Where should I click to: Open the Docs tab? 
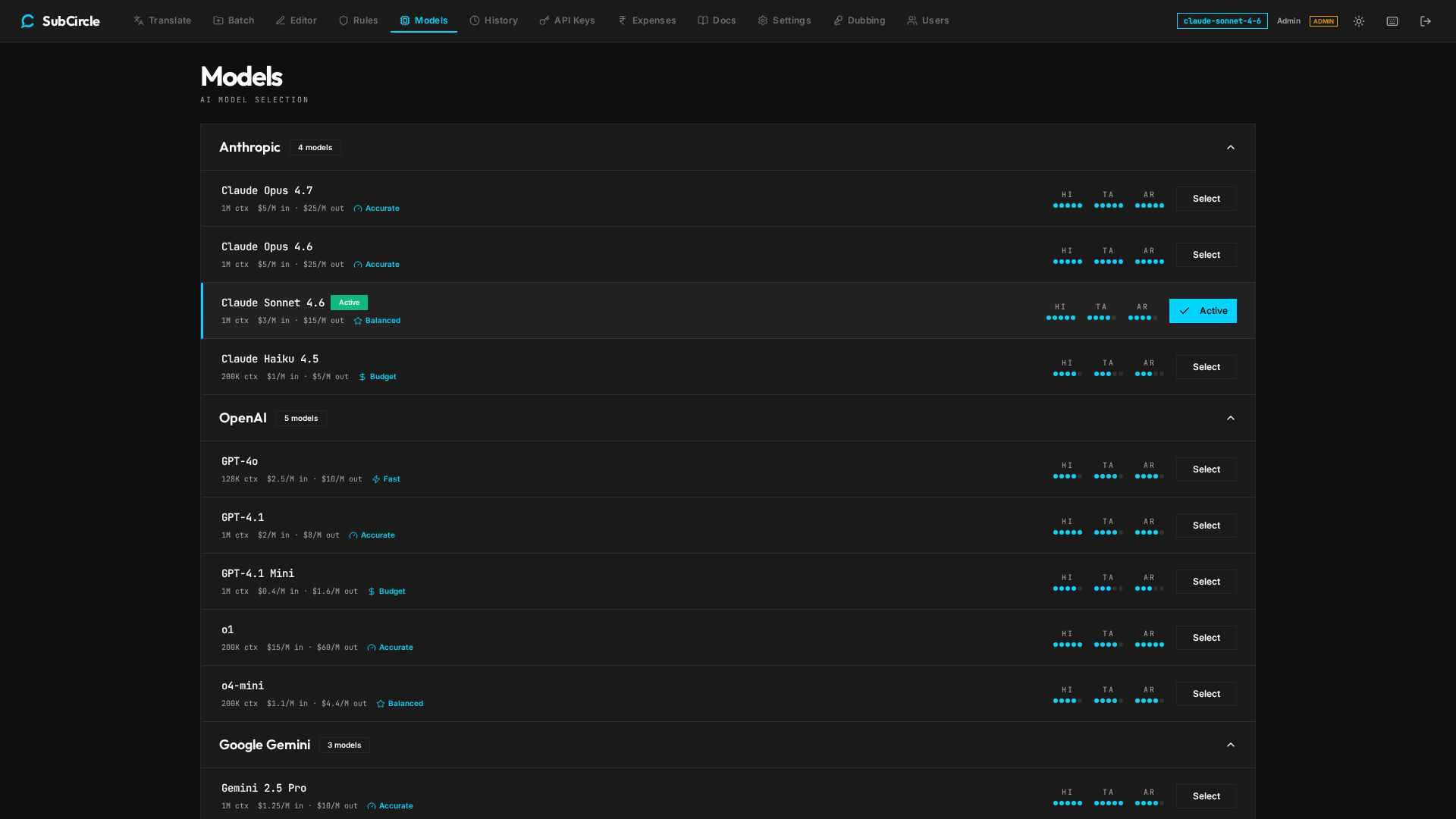(717, 20)
